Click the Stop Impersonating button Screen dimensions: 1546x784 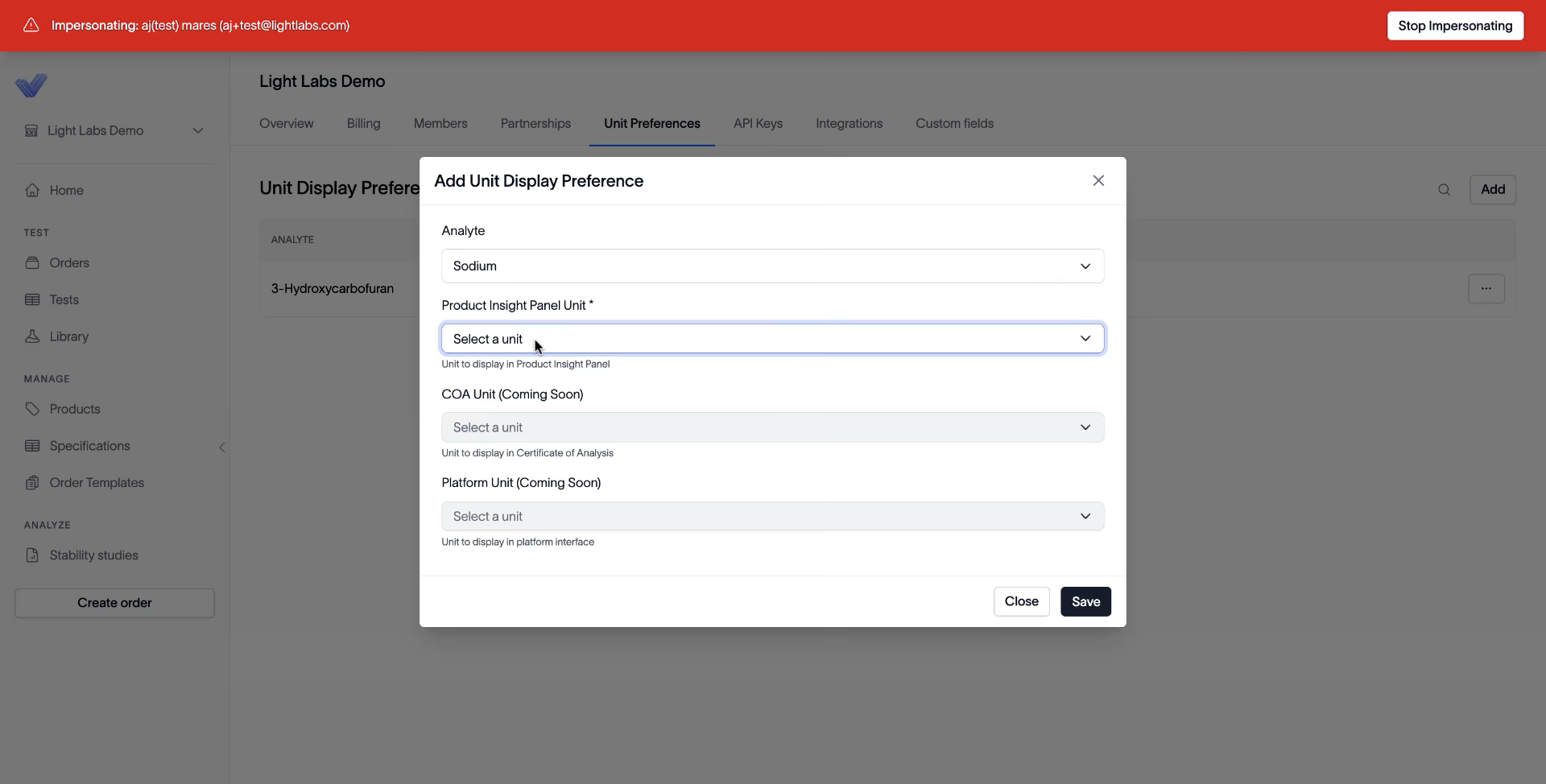1455,26
